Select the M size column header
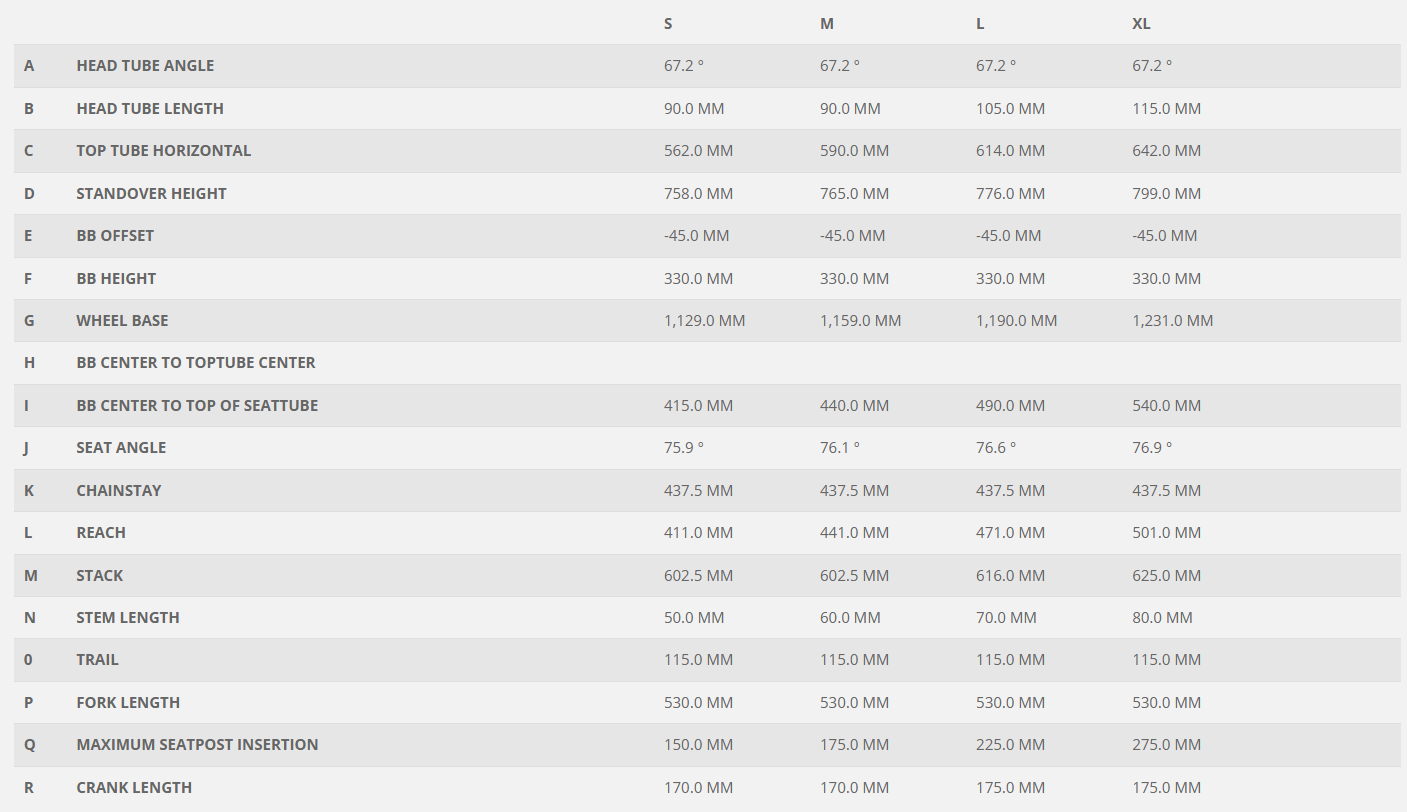The width and height of the screenshot is (1407, 812). pyautogui.click(x=826, y=23)
